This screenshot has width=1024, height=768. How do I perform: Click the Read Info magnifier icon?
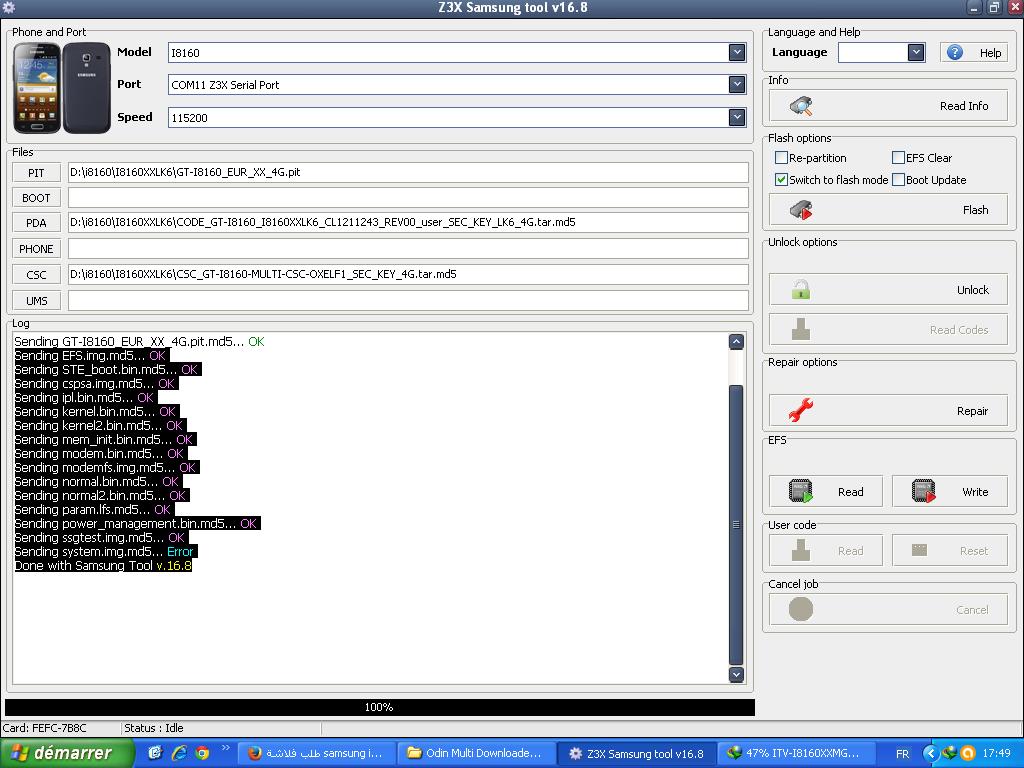tap(801, 106)
